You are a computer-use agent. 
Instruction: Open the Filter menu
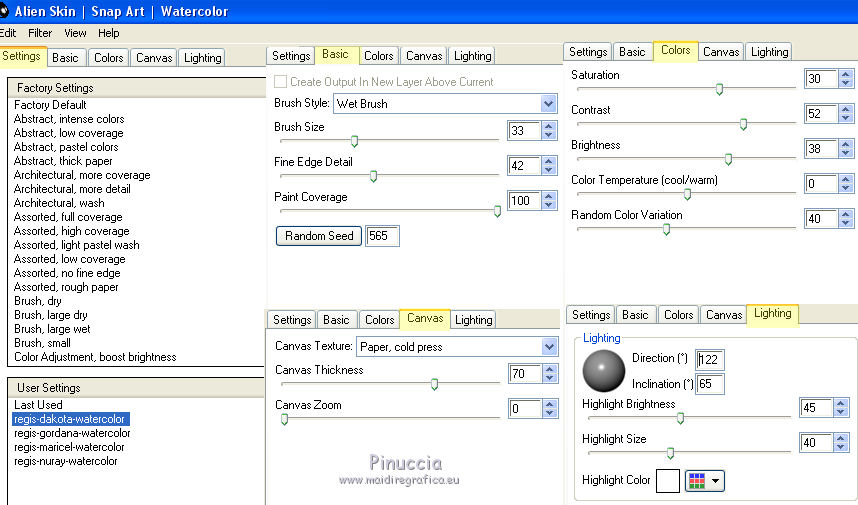tap(40, 33)
